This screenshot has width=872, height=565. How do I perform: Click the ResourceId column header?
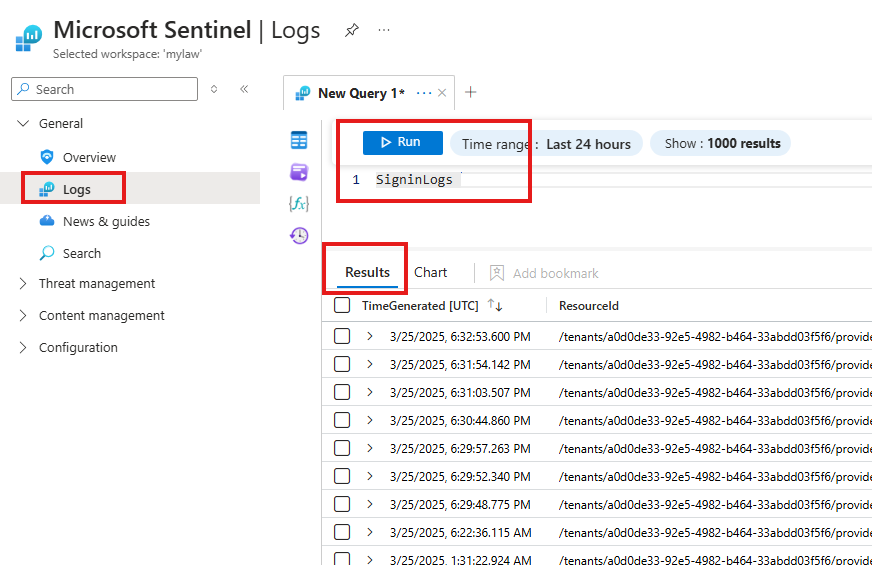(588, 306)
